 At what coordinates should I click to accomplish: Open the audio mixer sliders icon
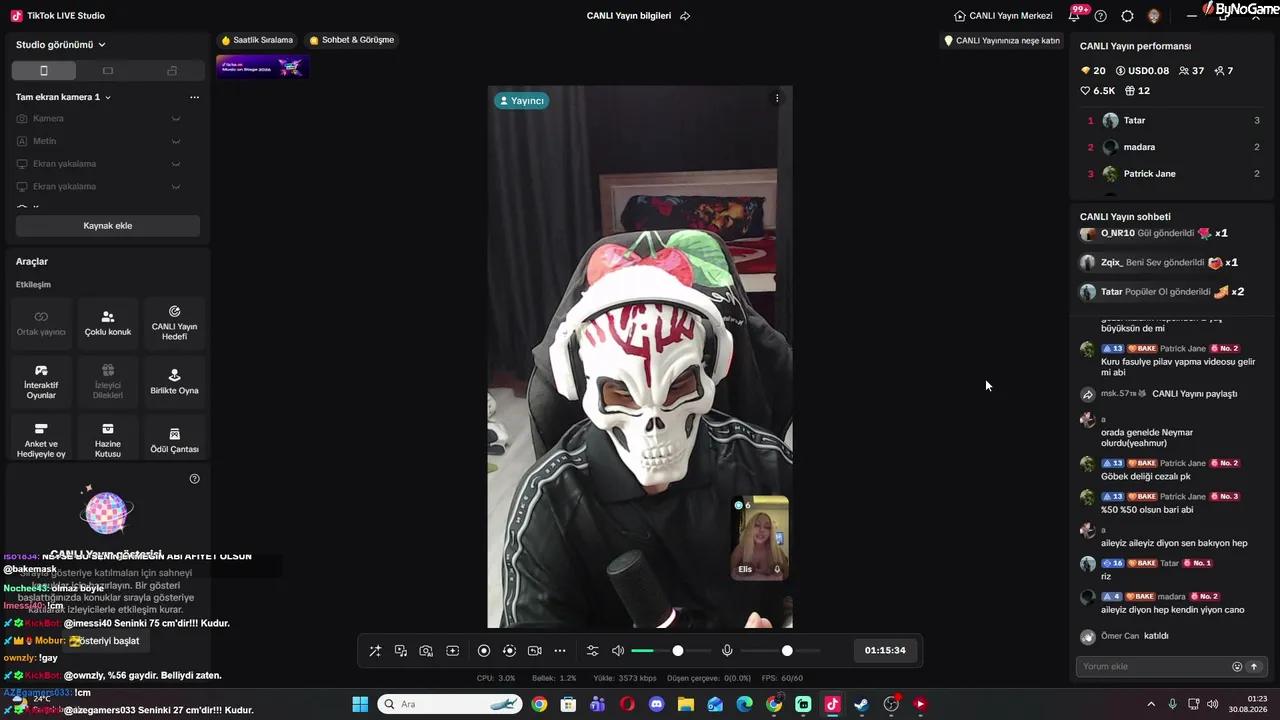tap(592, 651)
